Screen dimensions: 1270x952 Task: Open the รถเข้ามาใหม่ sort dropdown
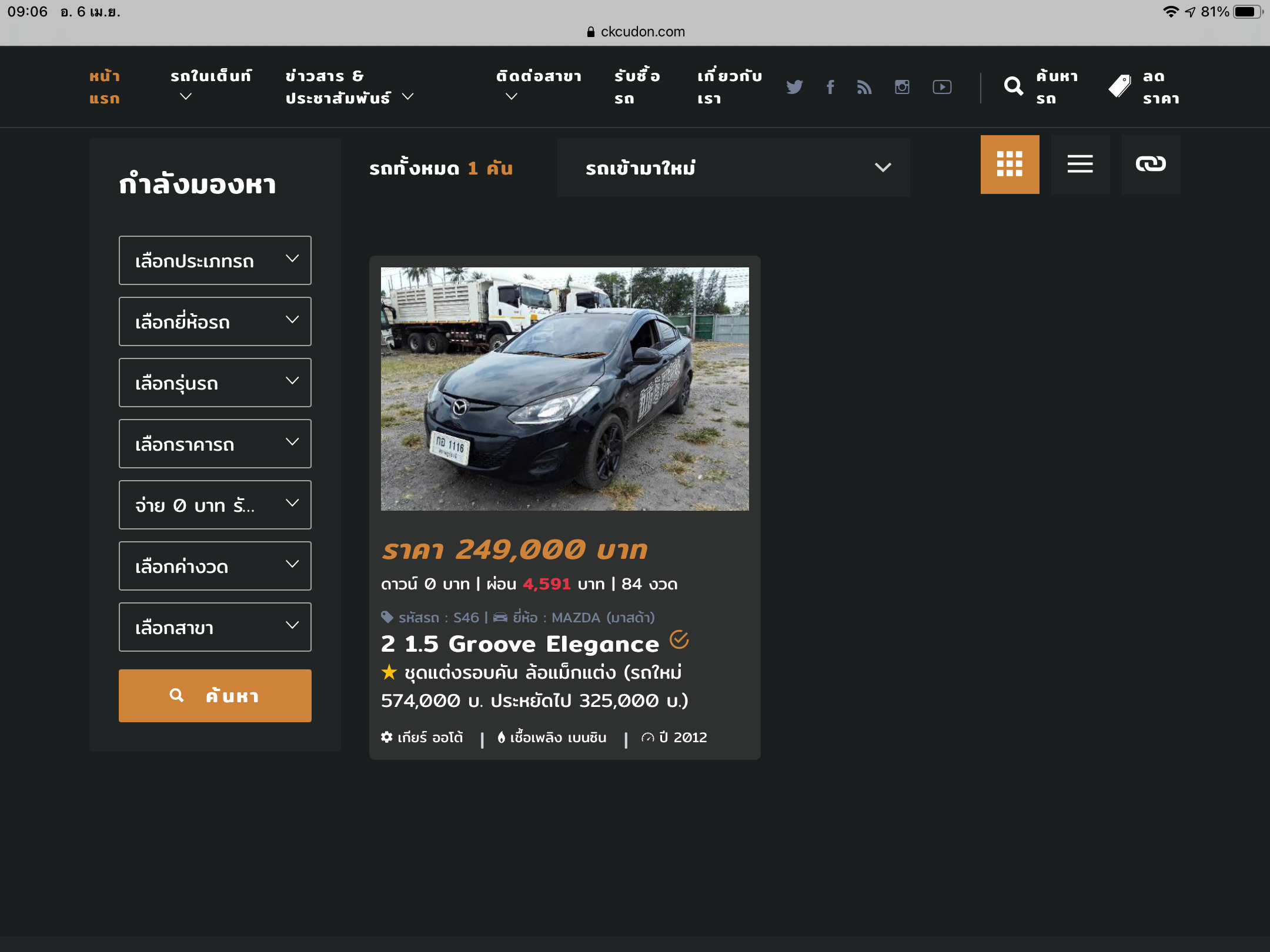click(733, 167)
